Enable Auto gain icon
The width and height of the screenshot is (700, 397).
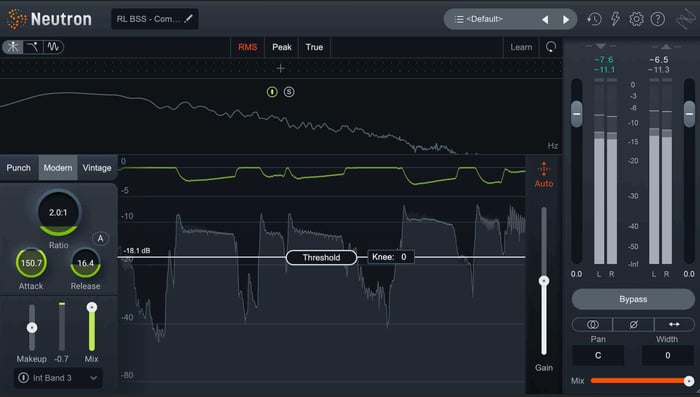click(544, 169)
